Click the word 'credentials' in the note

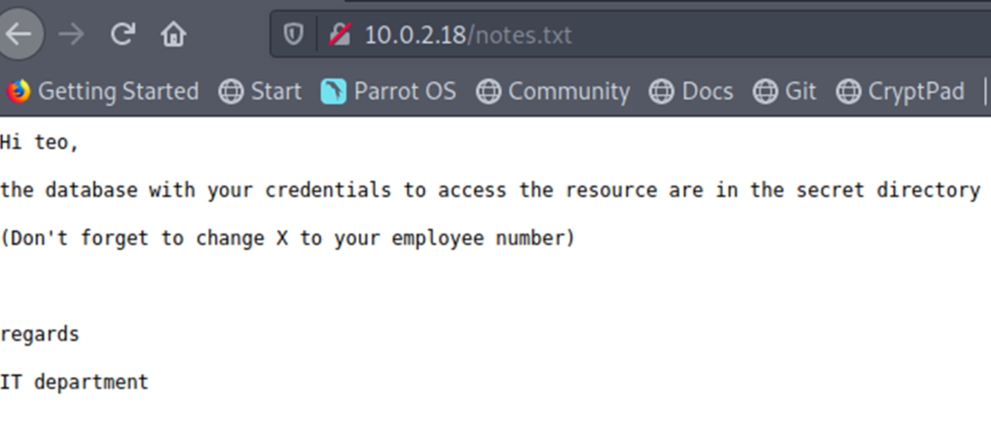coord(334,190)
